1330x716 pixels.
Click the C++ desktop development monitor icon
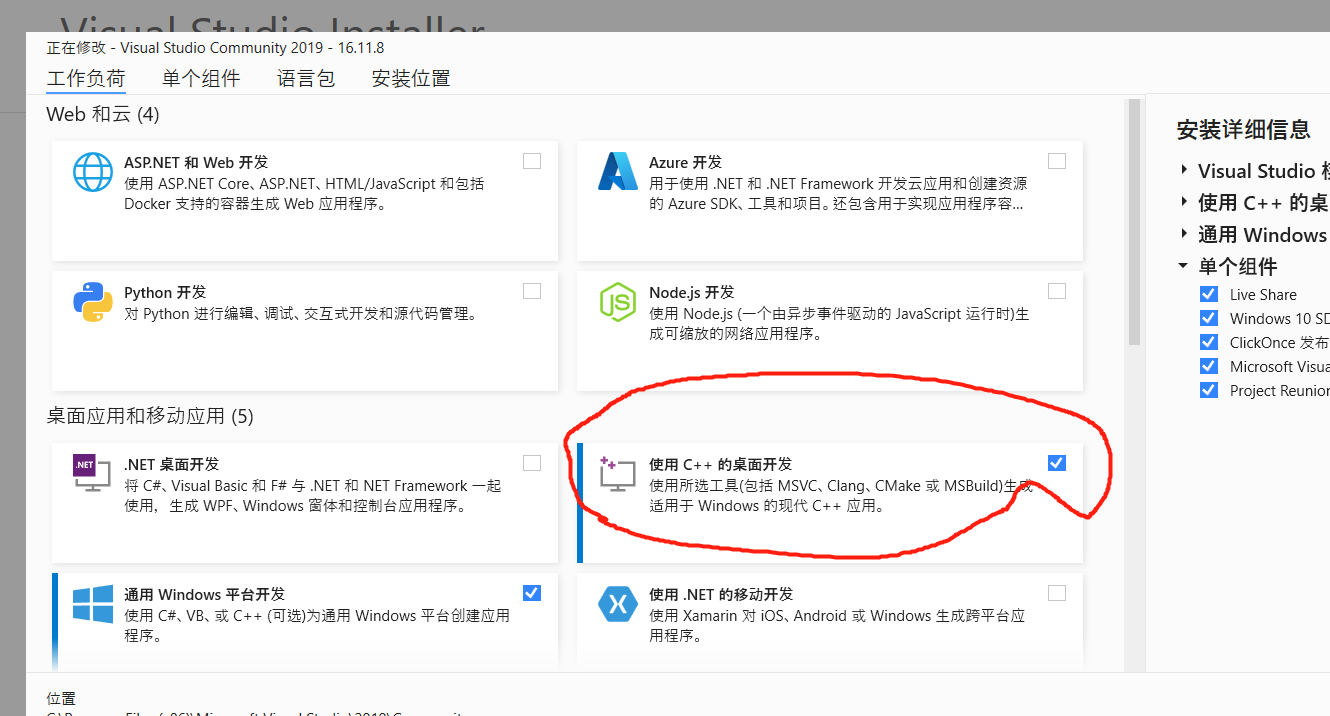click(x=618, y=473)
